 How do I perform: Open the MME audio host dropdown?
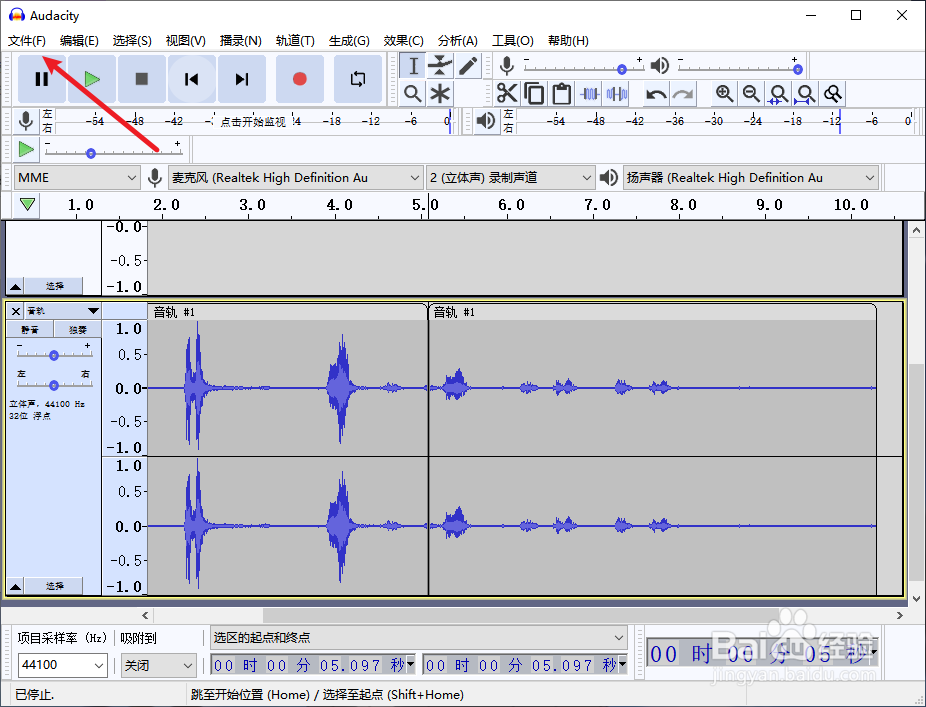(77, 178)
